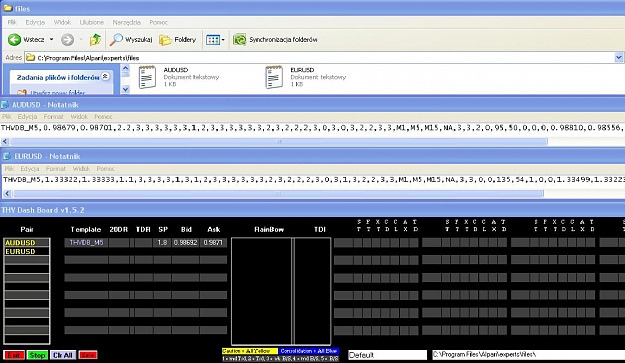
Task: Open Plik menu in EURUSD Notatnik
Action: (9, 169)
